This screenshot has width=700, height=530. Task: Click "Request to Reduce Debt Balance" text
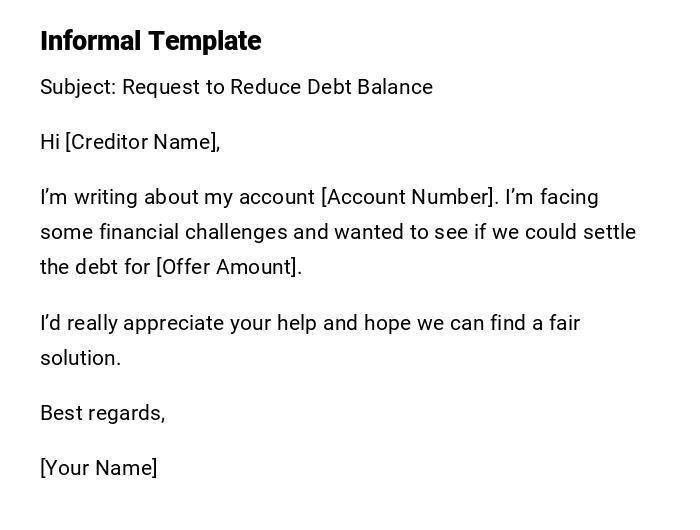pyautogui.click(x=278, y=87)
